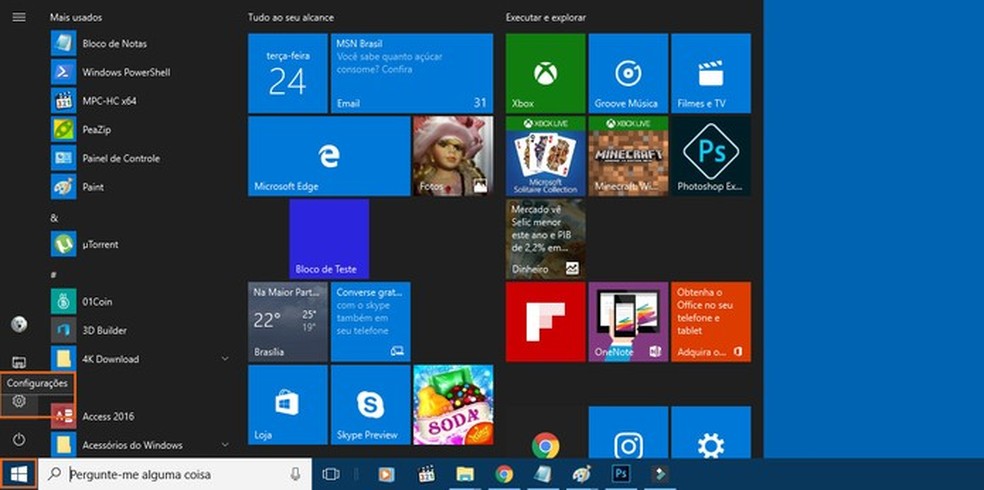Screen dimensions: 984x490
Task: Click the Cortana microphone icon
Action: (x=295, y=474)
